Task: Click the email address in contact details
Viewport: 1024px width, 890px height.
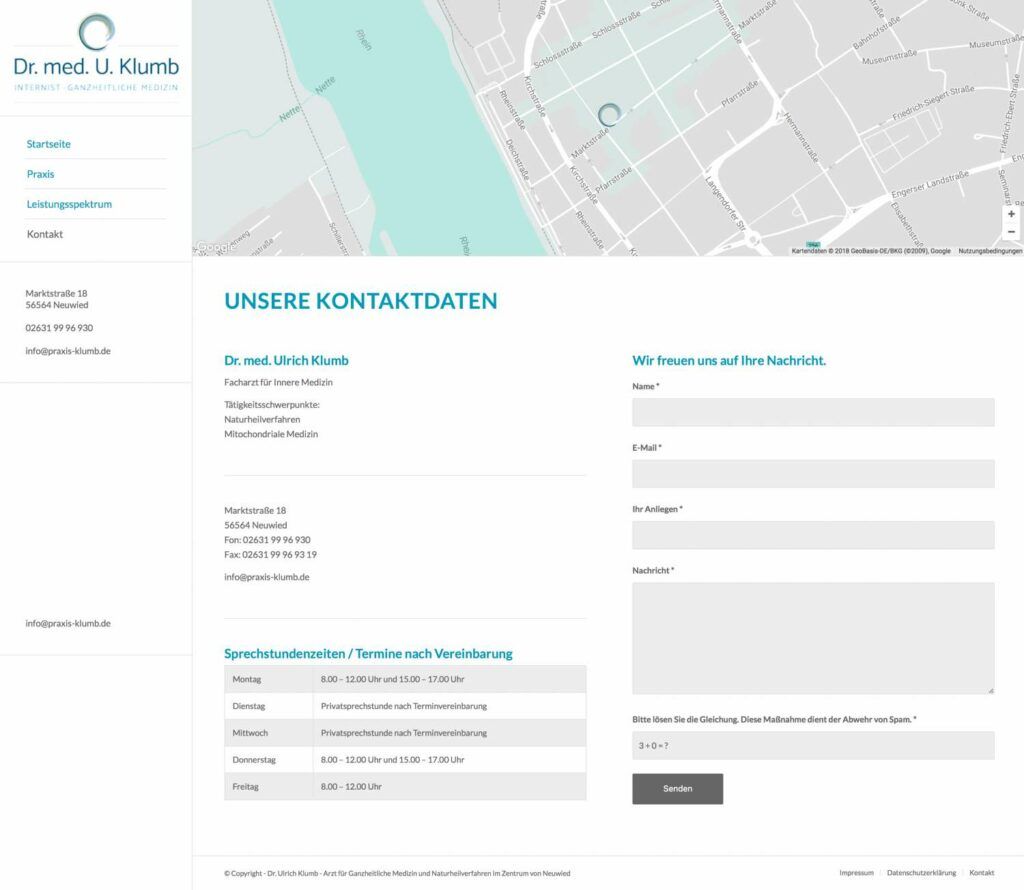Action: pyautogui.click(x=266, y=577)
